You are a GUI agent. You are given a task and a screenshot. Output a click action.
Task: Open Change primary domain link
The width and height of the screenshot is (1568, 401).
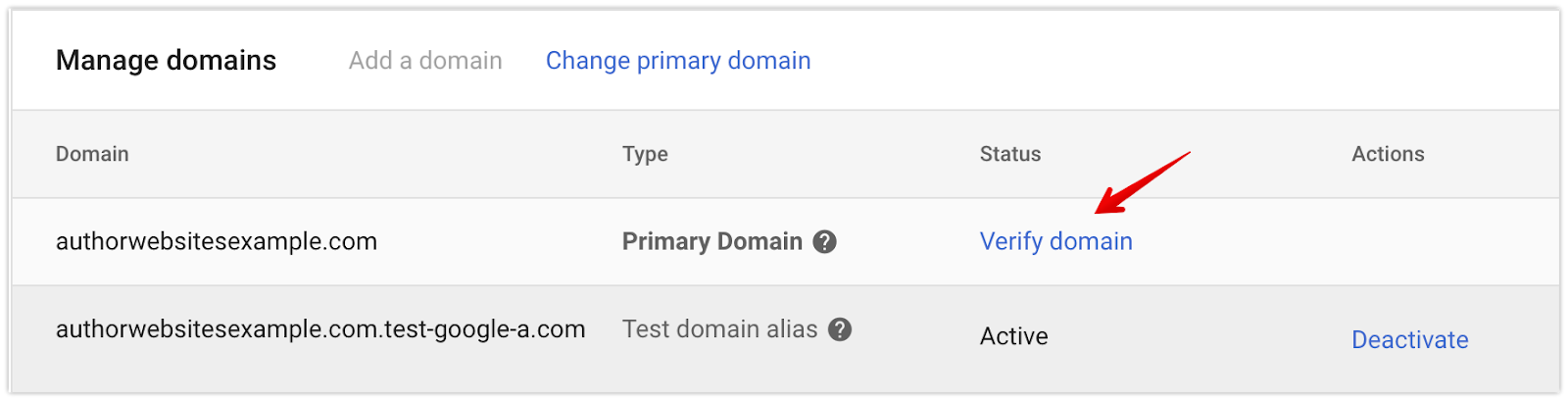[678, 61]
